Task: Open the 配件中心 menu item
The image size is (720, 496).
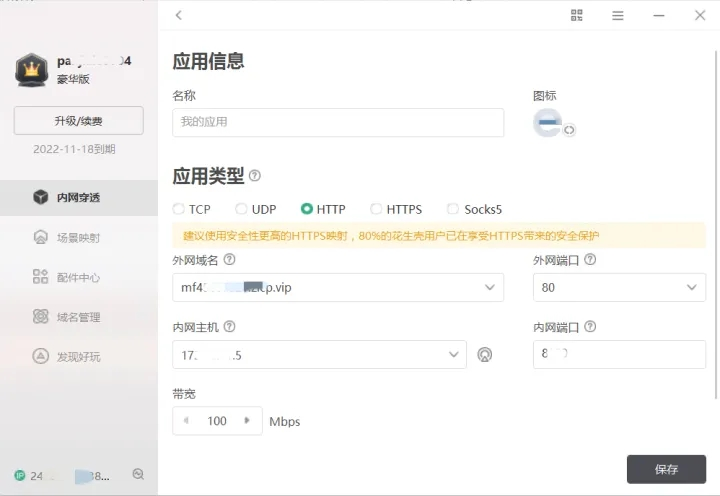Action: 79,277
